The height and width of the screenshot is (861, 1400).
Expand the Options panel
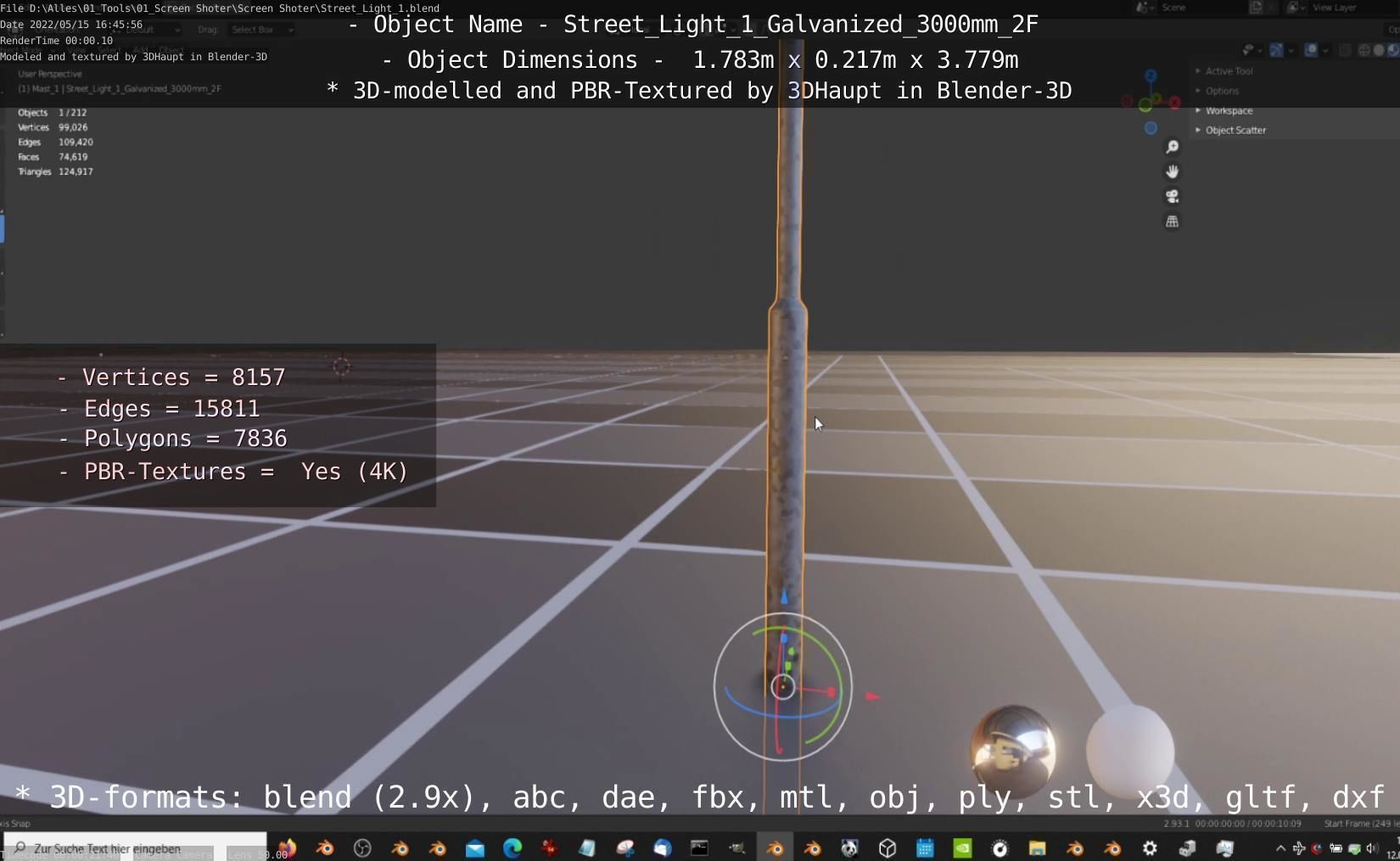point(1222,91)
